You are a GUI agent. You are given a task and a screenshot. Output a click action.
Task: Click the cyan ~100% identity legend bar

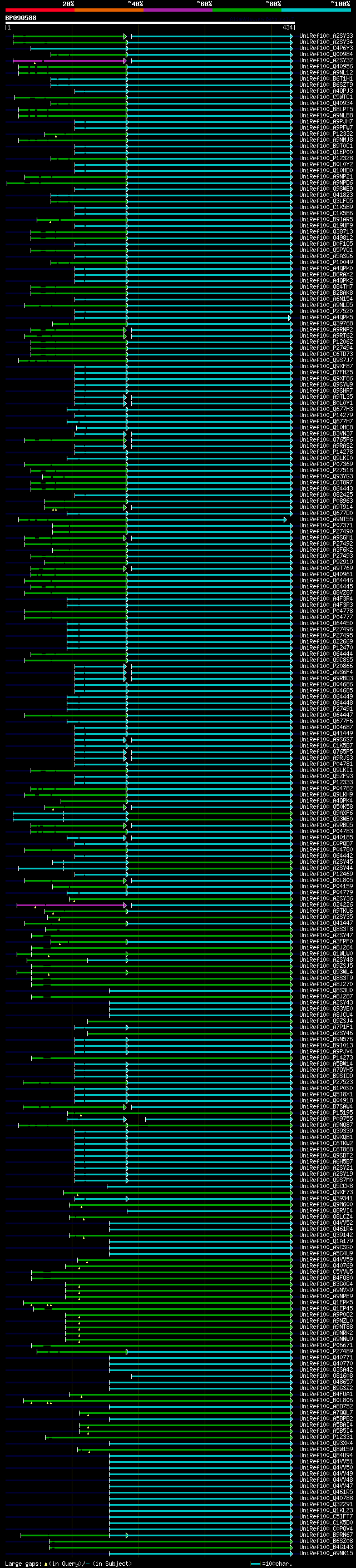pos(317,10)
